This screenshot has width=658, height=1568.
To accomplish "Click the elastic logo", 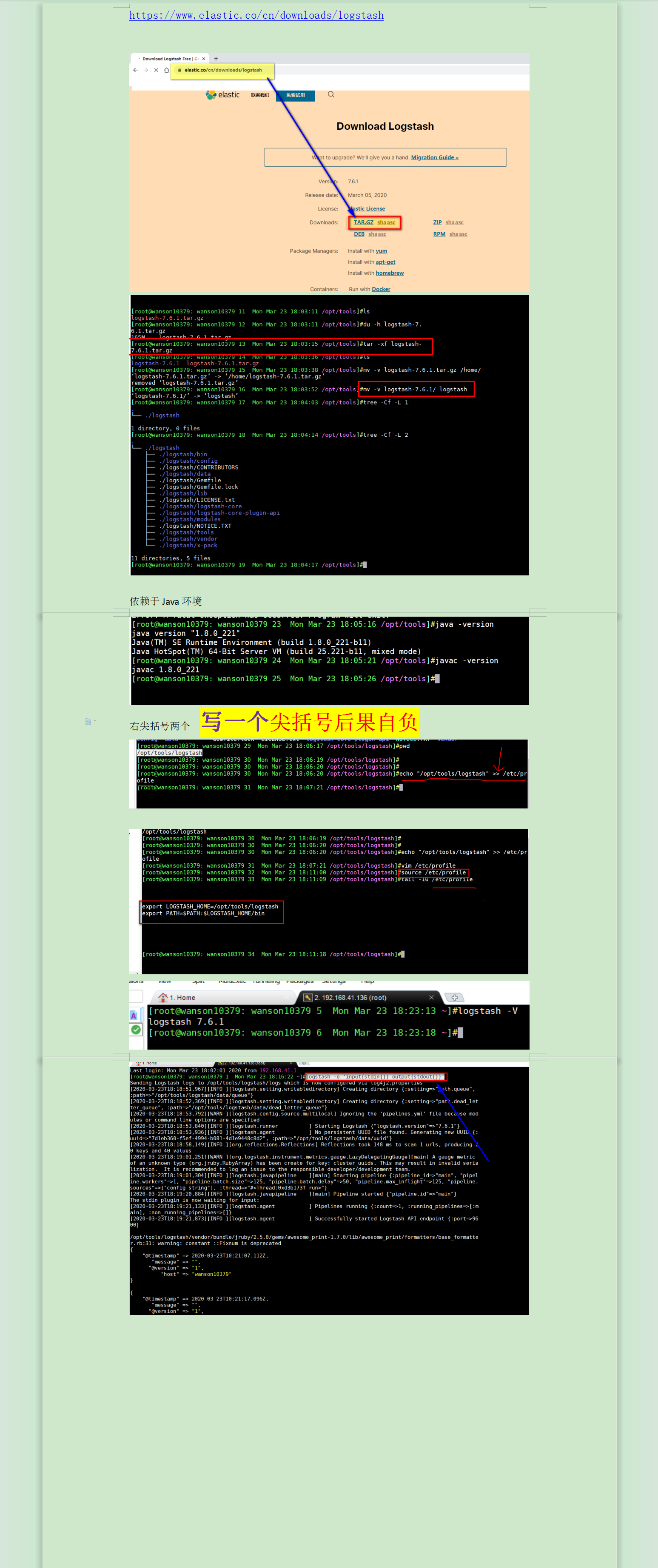I will [x=223, y=95].
